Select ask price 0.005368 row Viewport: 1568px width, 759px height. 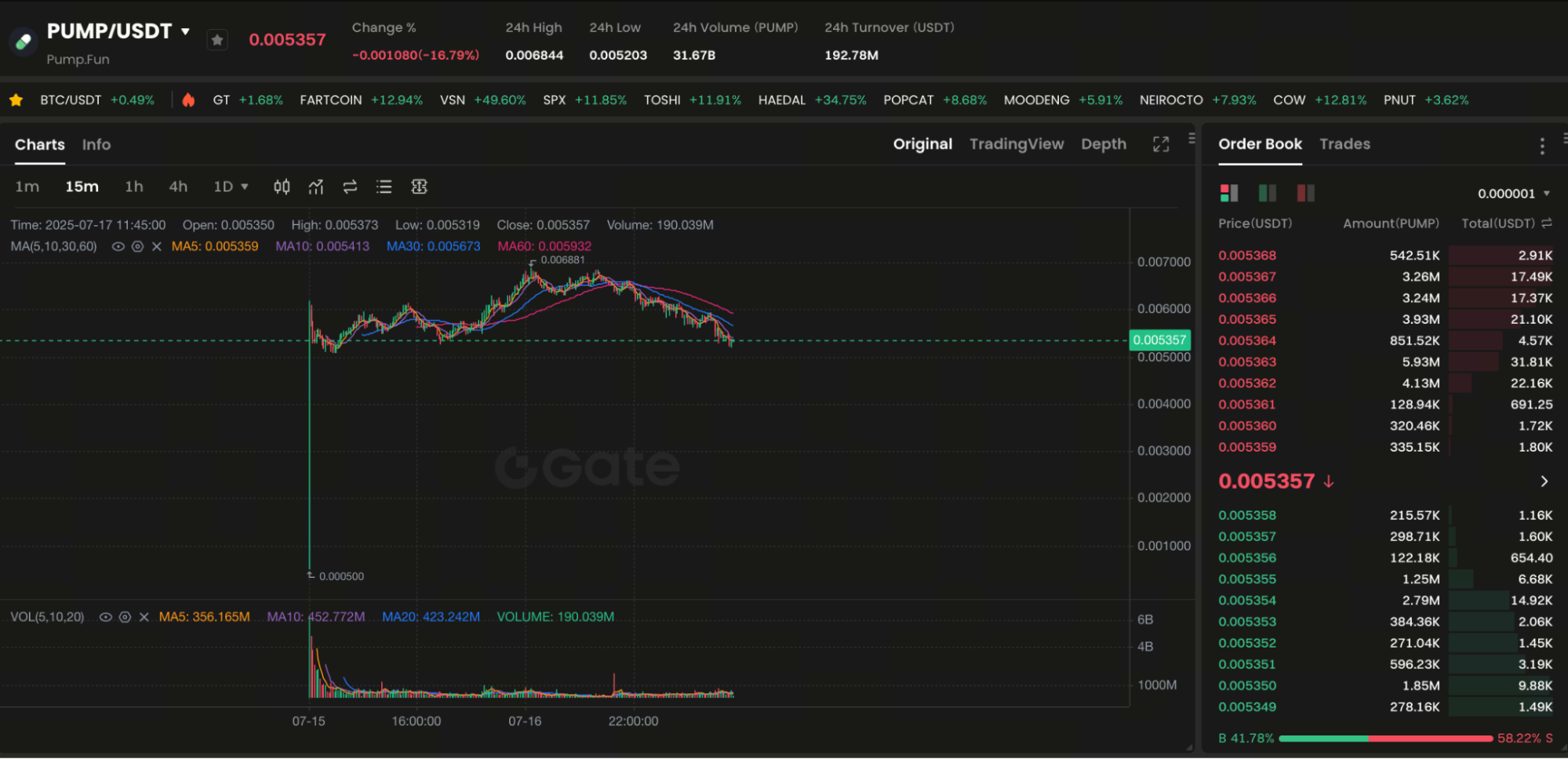coord(1385,256)
